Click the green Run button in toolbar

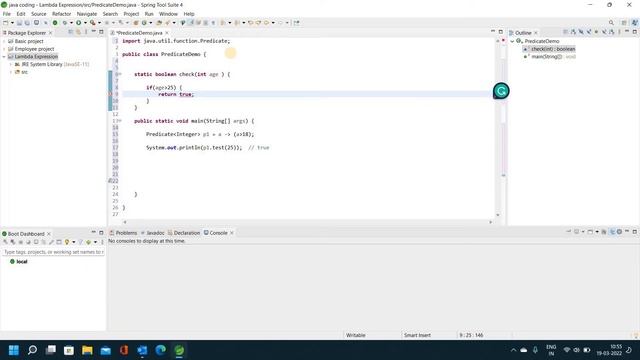click(x=79, y=23)
